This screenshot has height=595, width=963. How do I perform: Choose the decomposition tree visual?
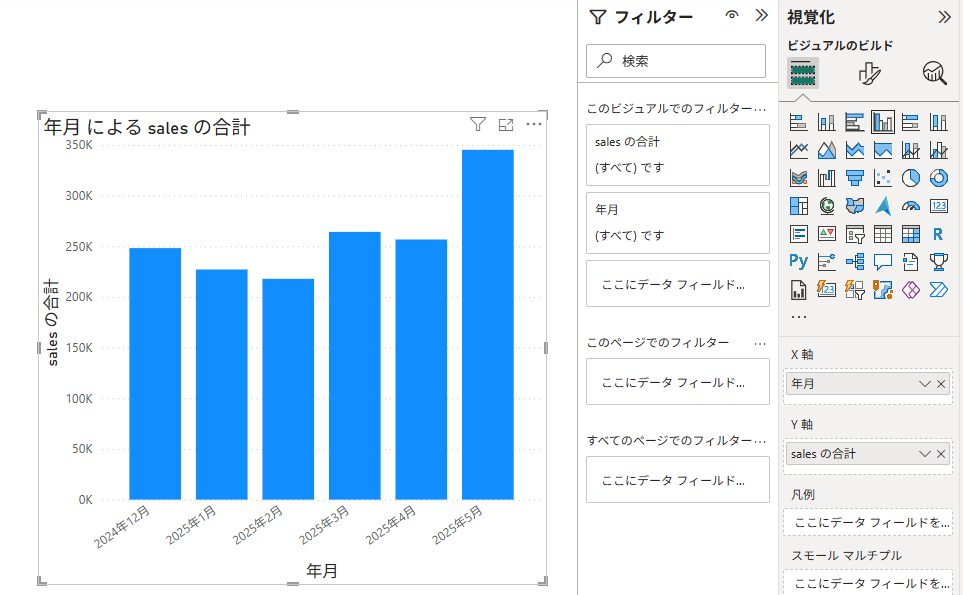pyautogui.click(x=854, y=262)
